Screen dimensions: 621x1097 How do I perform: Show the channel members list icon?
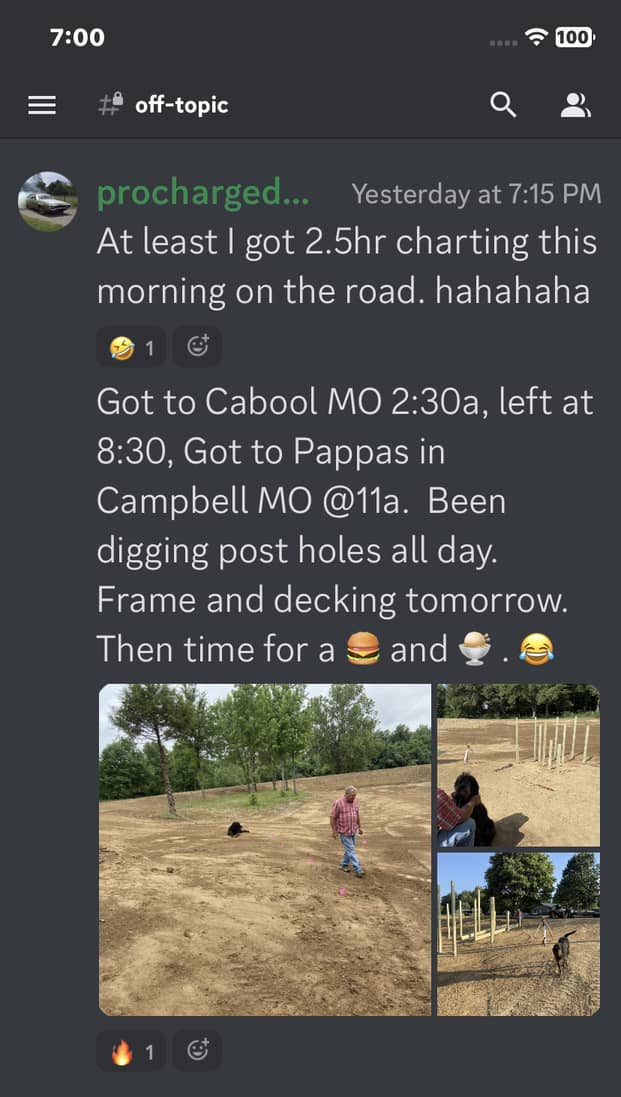576,105
